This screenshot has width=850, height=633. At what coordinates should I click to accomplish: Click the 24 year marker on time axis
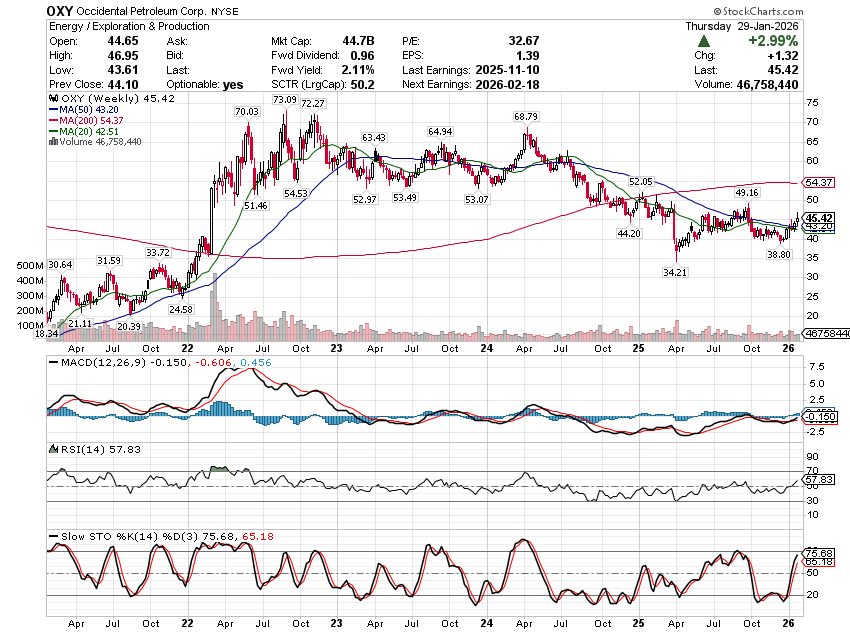[x=484, y=345]
